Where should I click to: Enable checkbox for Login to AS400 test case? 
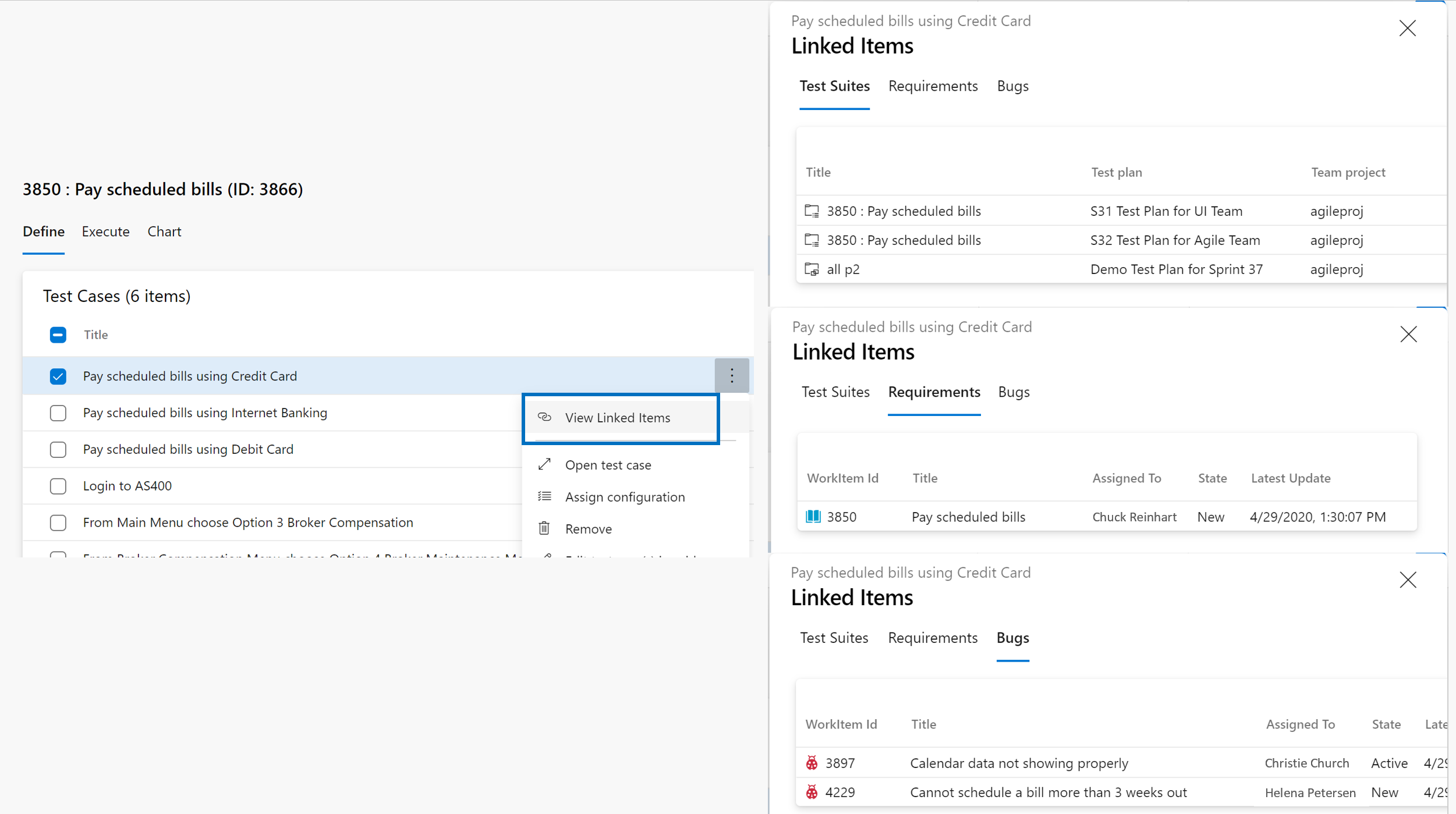pos(58,485)
